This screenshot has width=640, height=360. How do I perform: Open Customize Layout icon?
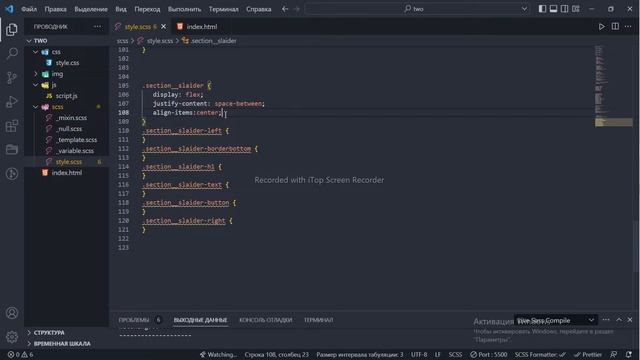tap(576, 9)
